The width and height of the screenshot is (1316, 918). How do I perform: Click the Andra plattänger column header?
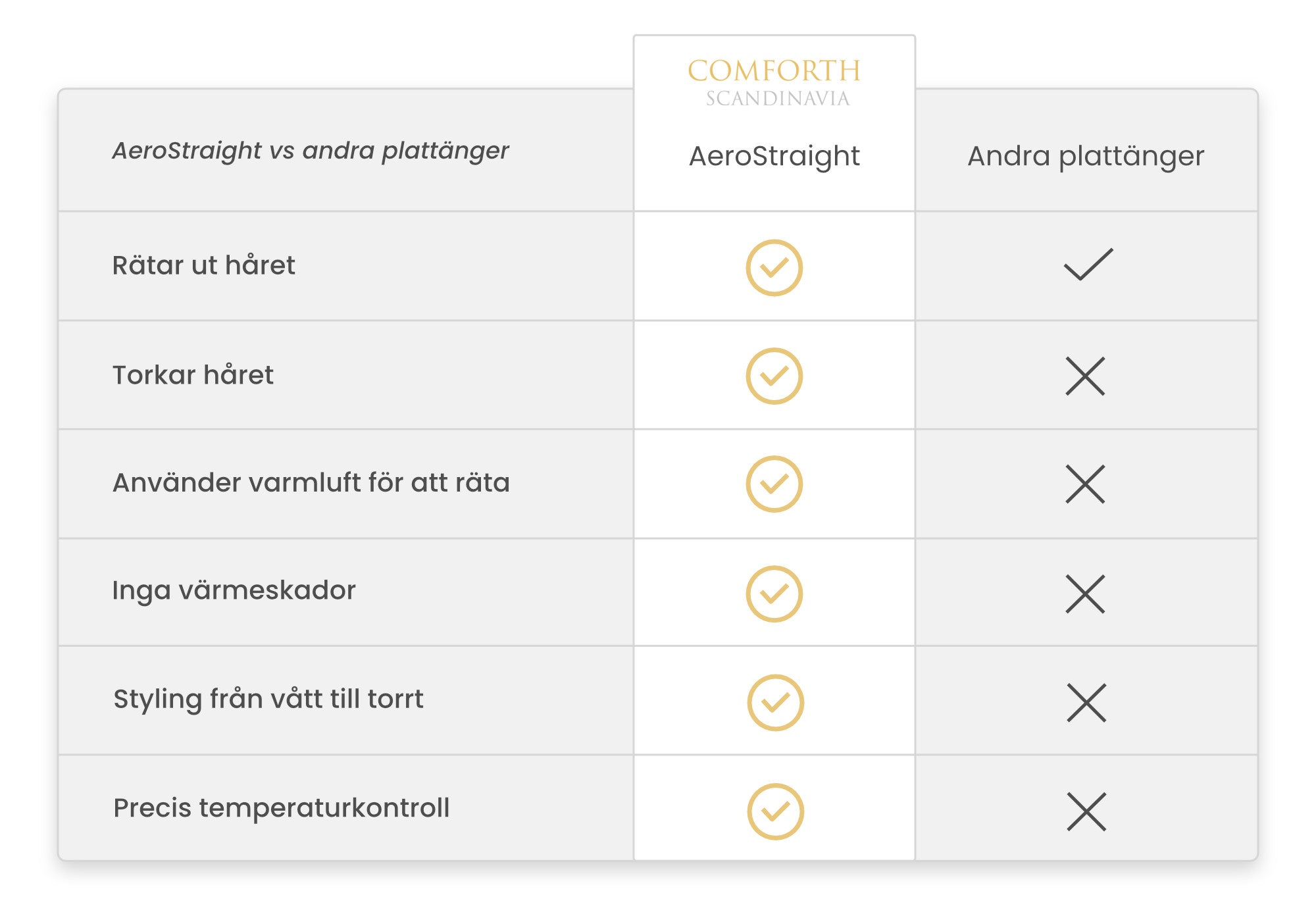click(1086, 156)
